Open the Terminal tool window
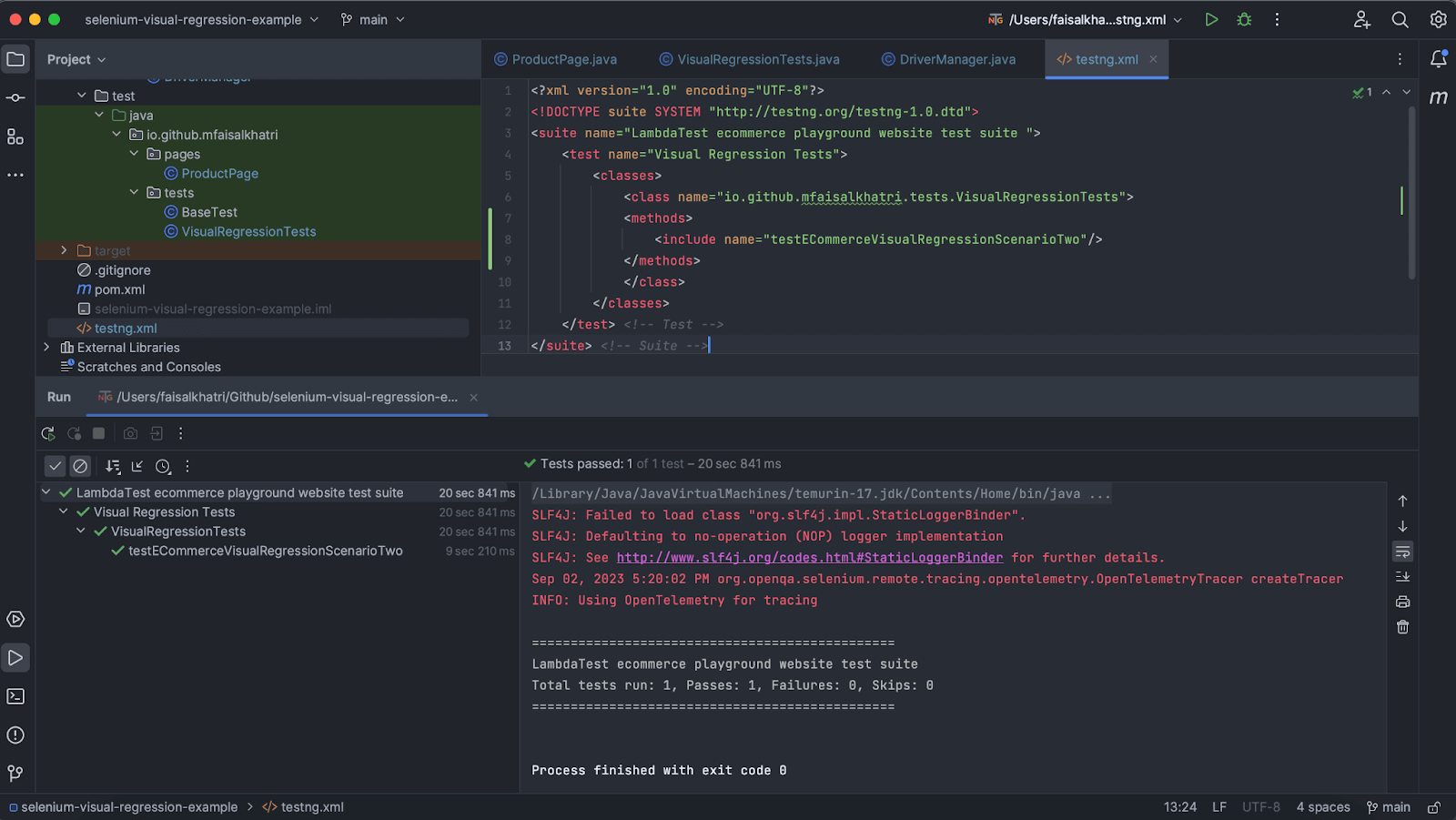Image resolution: width=1456 pixels, height=820 pixels. [x=15, y=695]
